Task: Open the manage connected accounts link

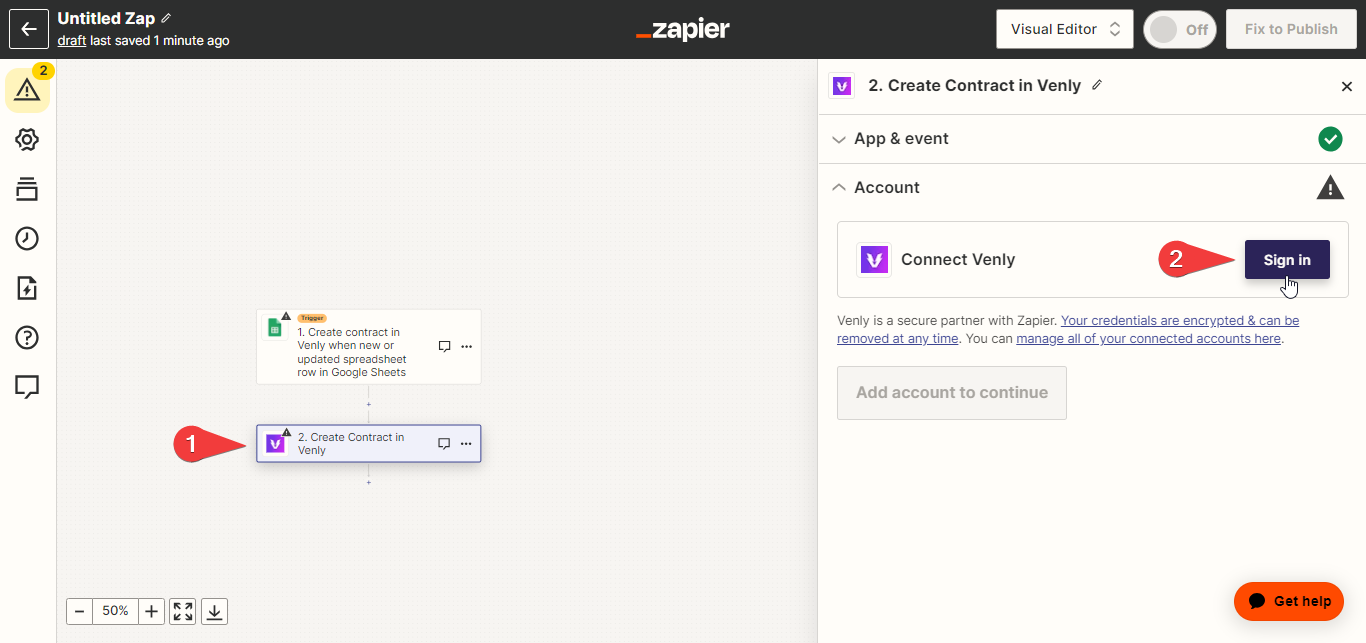Action: (x=1148, y=339)
